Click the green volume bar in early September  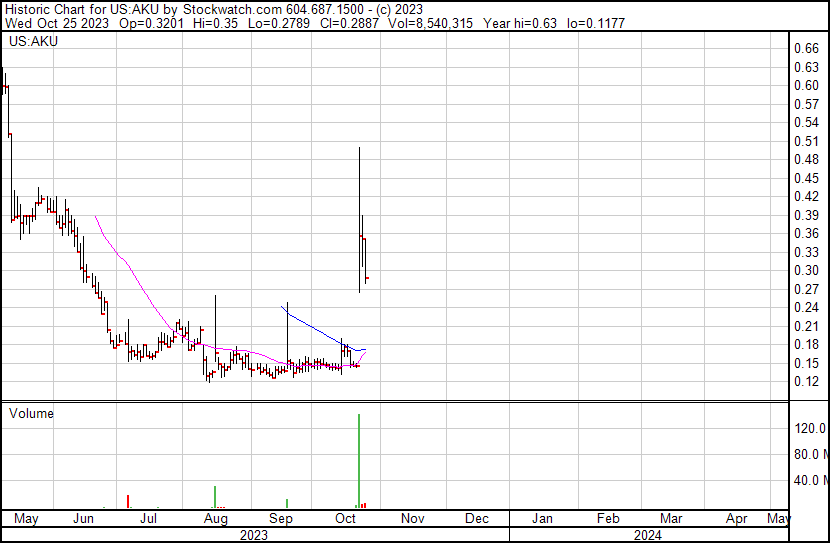coord(287,503)
